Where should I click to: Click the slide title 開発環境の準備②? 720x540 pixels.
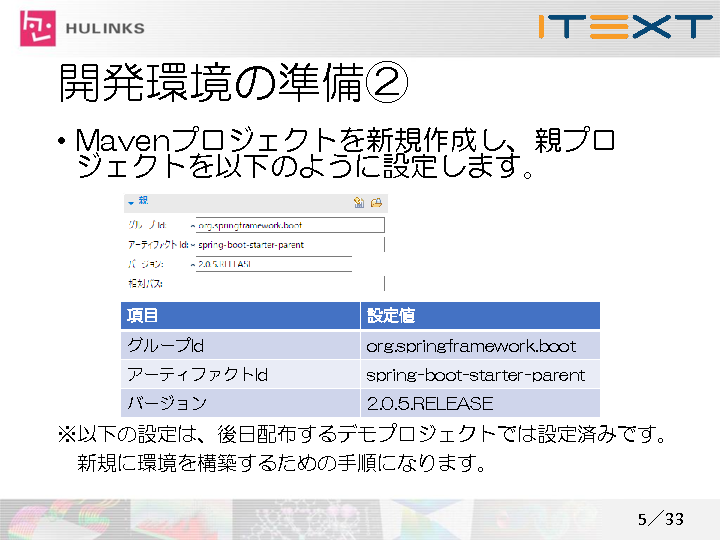tap(232, 86)
